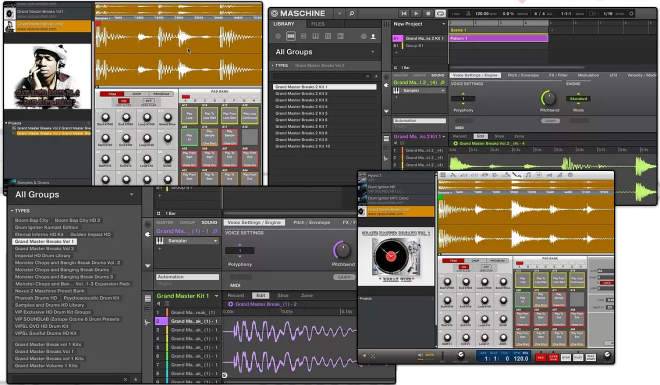Click the Maschine logo in top-right window
The height and width of the screenshot is (385, 660).
298,13
